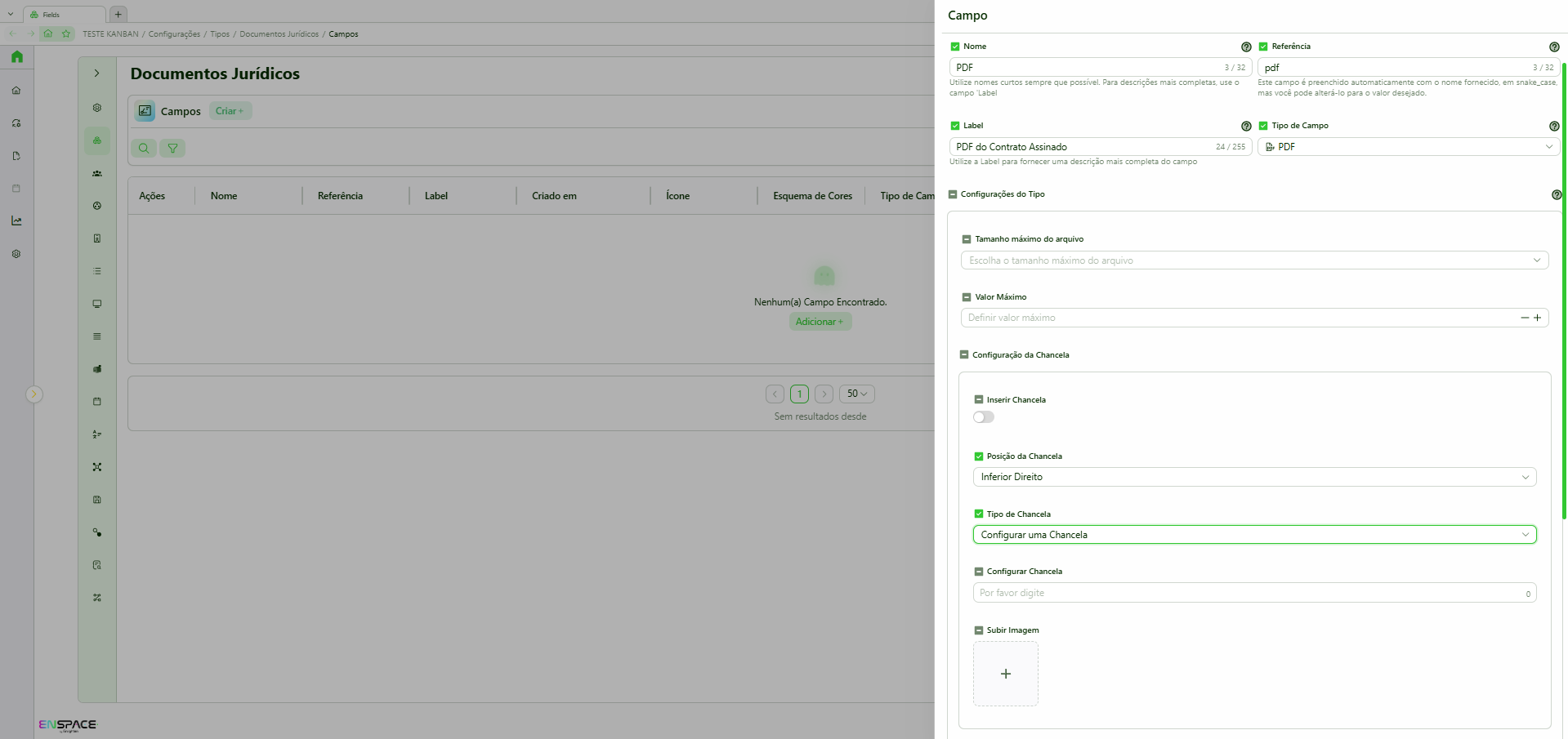
Task: Sort by the Criado em column header
Action: point(554,196)
